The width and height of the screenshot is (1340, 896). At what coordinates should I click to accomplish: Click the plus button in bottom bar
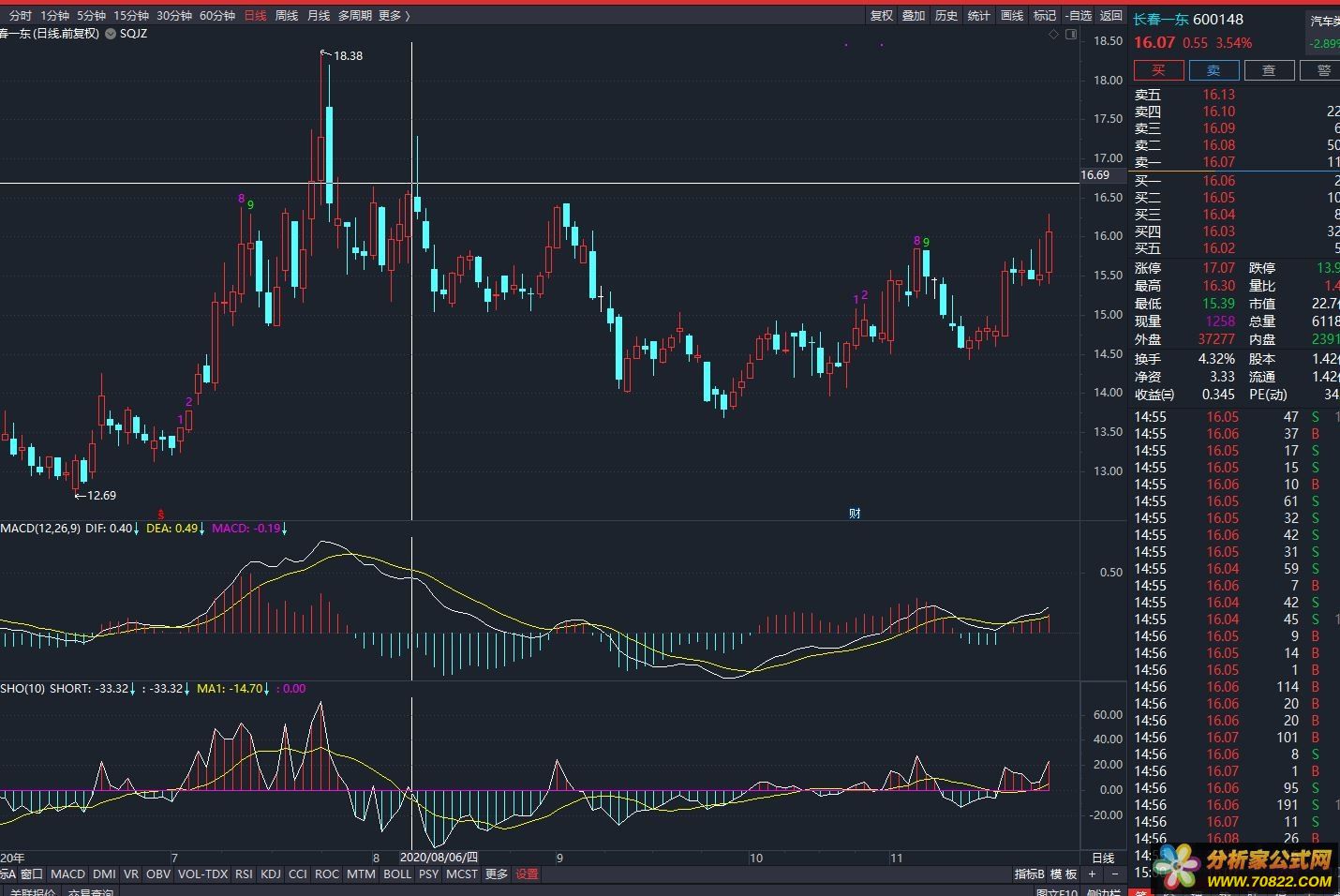1092,874
